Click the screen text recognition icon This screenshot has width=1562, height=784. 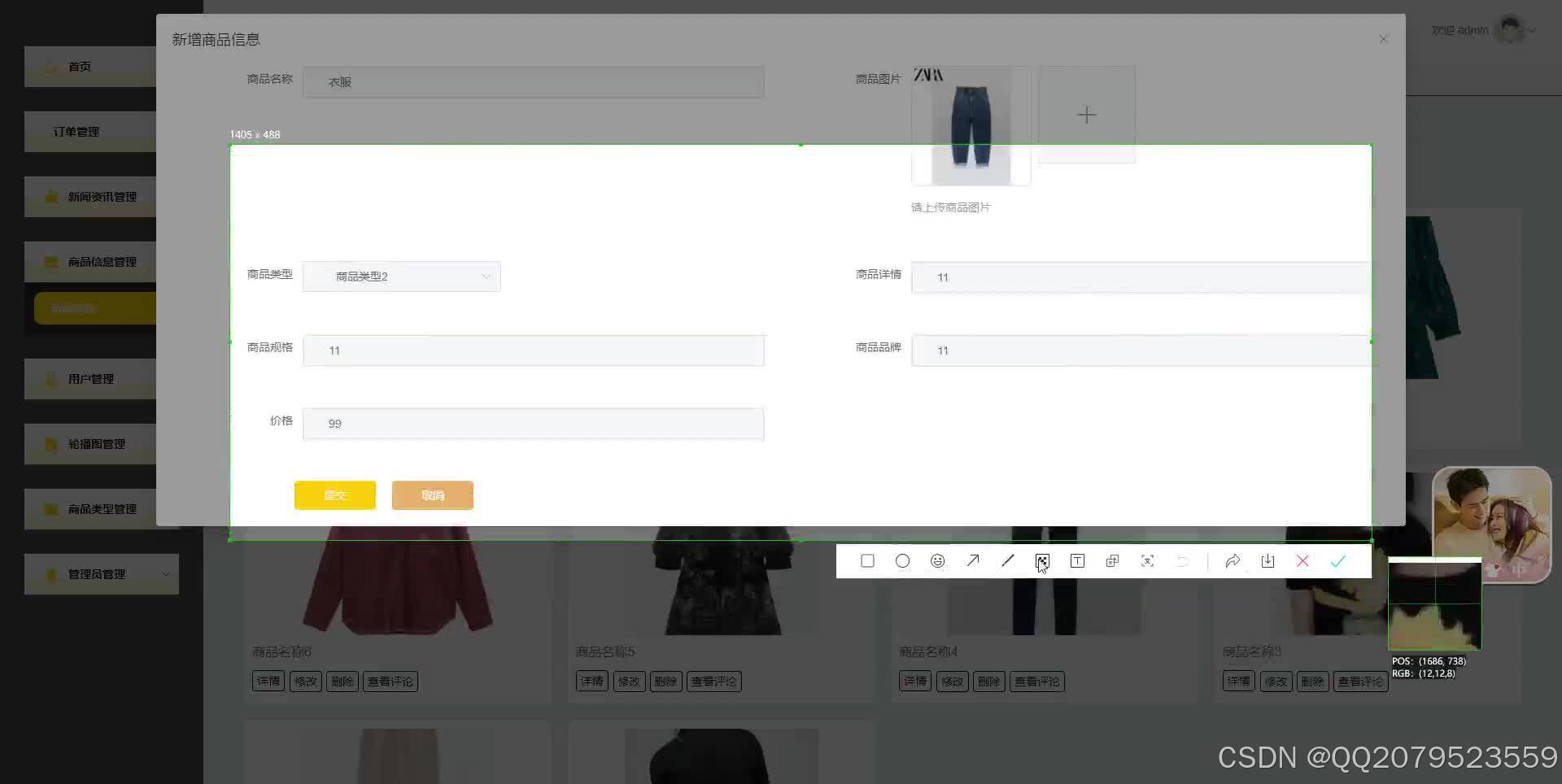1147,561
